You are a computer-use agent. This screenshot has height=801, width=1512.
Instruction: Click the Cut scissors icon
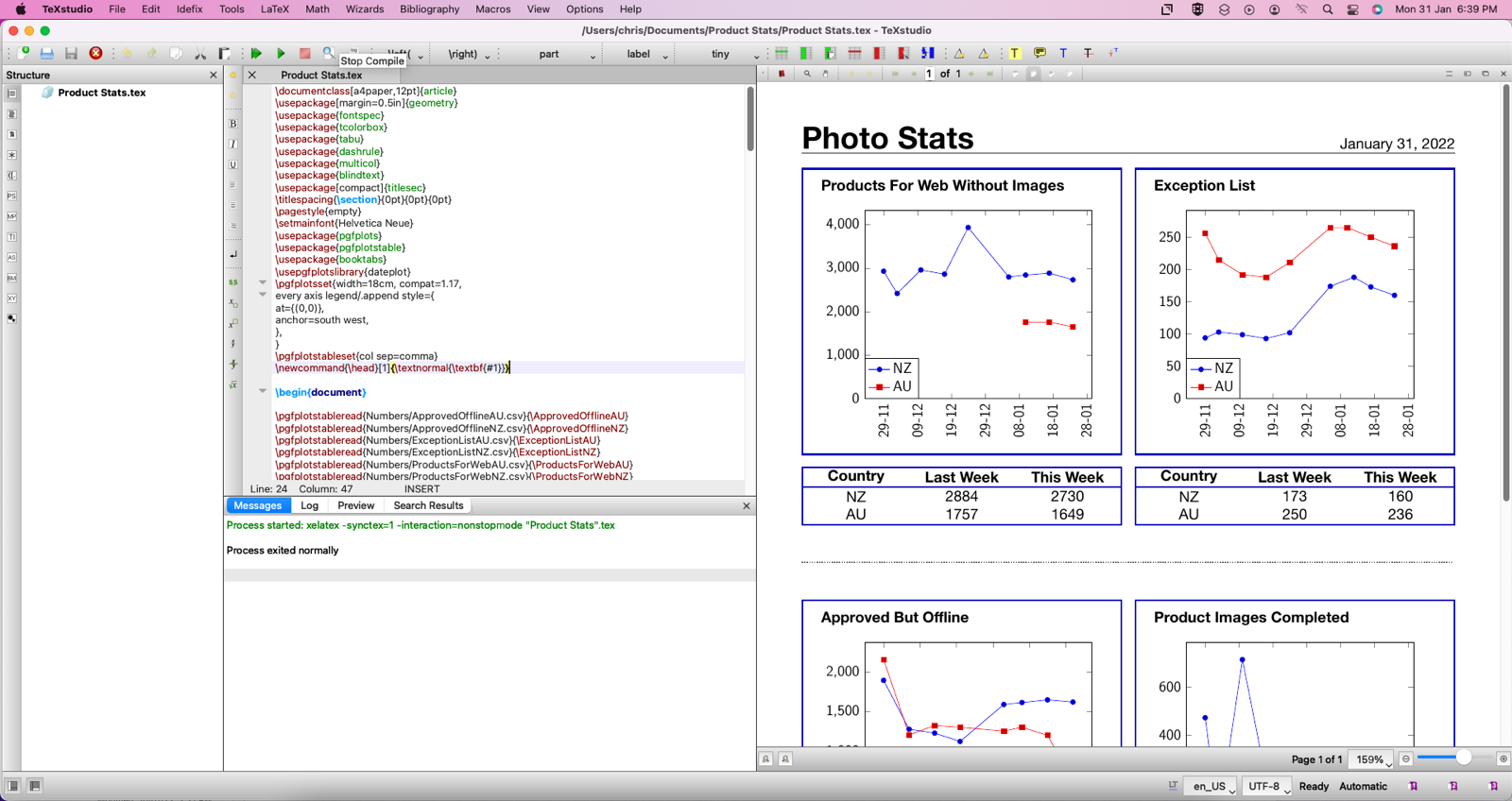[199, 54]
